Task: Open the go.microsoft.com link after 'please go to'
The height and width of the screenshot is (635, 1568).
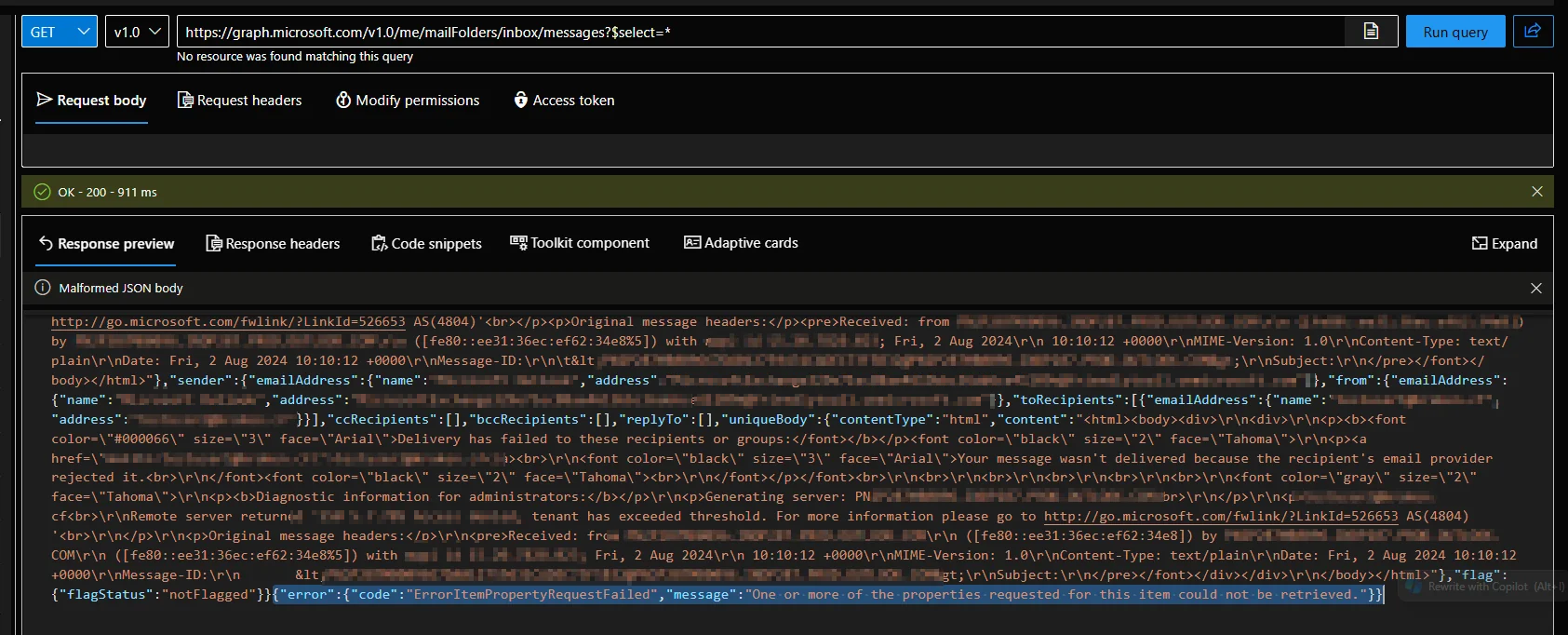Action: pyautogui.click(x=1221, y=516)
